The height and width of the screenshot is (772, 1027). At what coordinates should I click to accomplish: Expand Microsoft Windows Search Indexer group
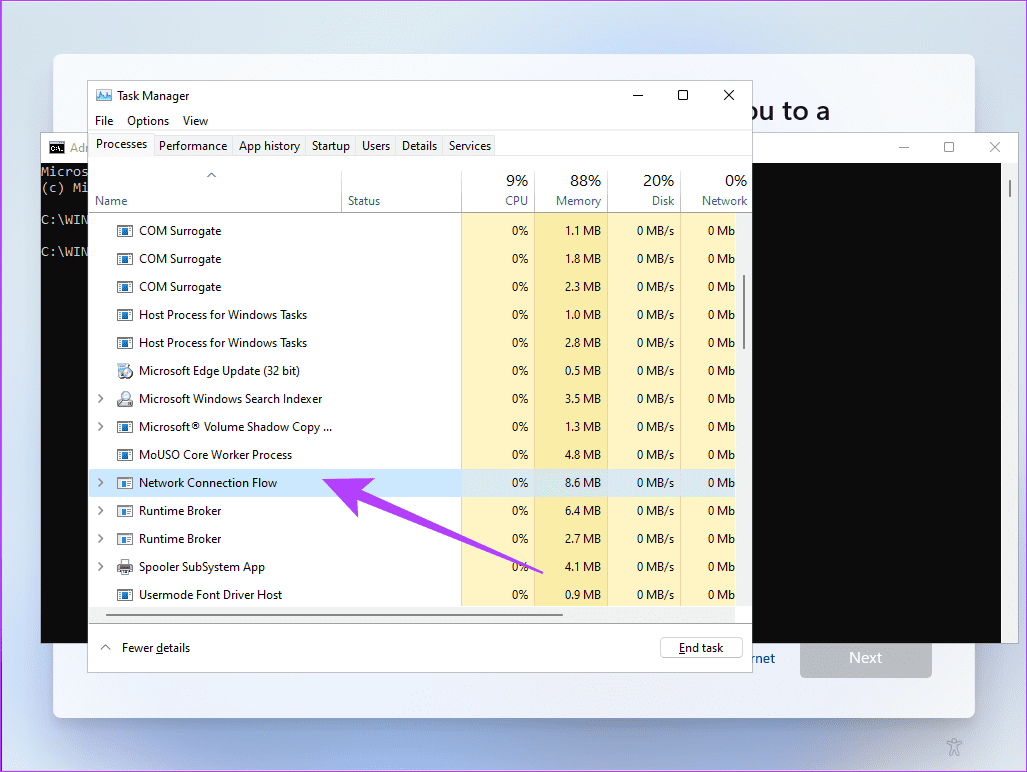click(x=100, y=399)
